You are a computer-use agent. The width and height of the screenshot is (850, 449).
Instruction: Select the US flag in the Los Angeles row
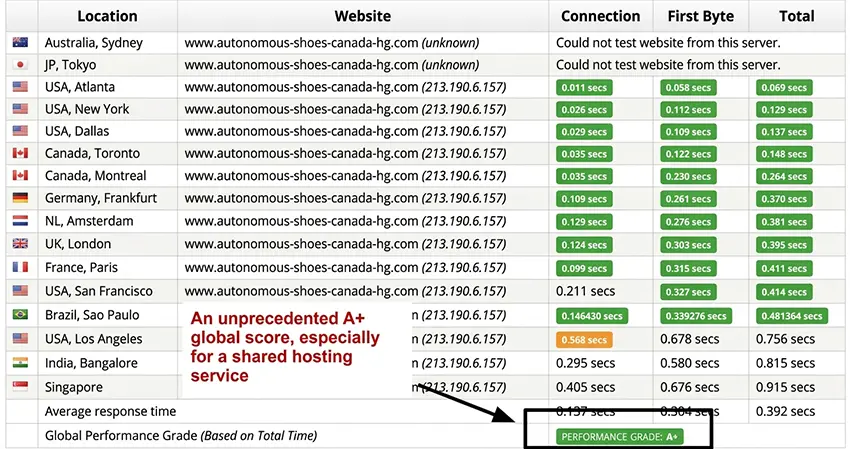click(x=20, y=338)
